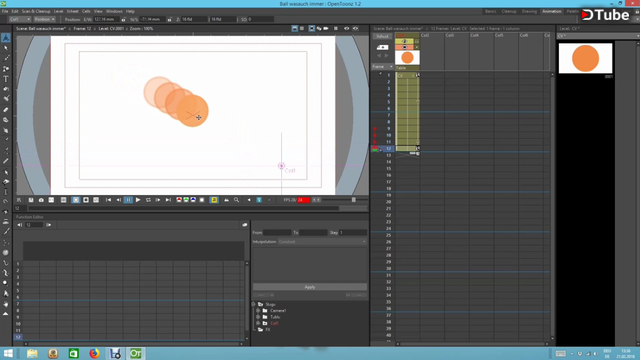Viewport: 640px width, 360px height.
Task: Select the Type tool (T icon)
Action: point(6,79)
